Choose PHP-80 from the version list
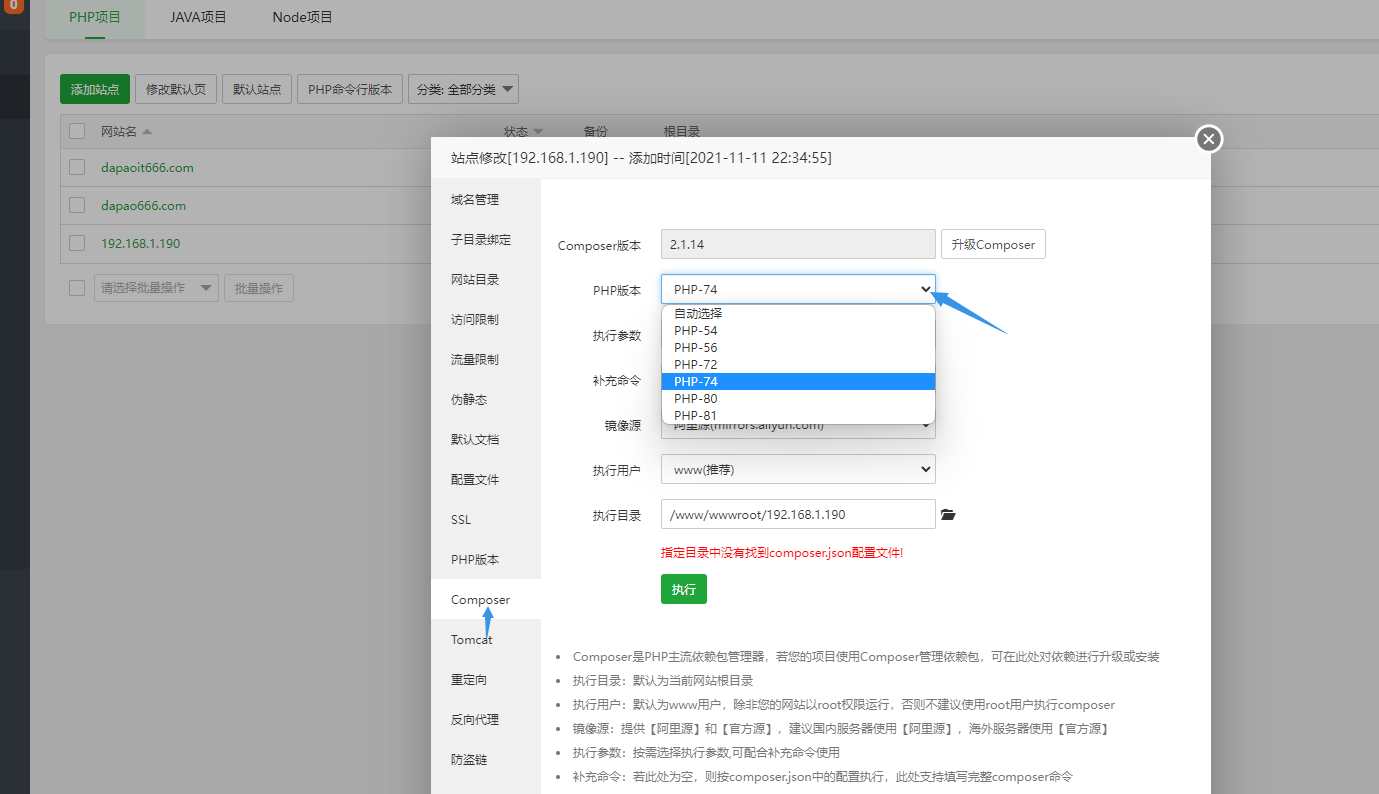 [798, 398]
